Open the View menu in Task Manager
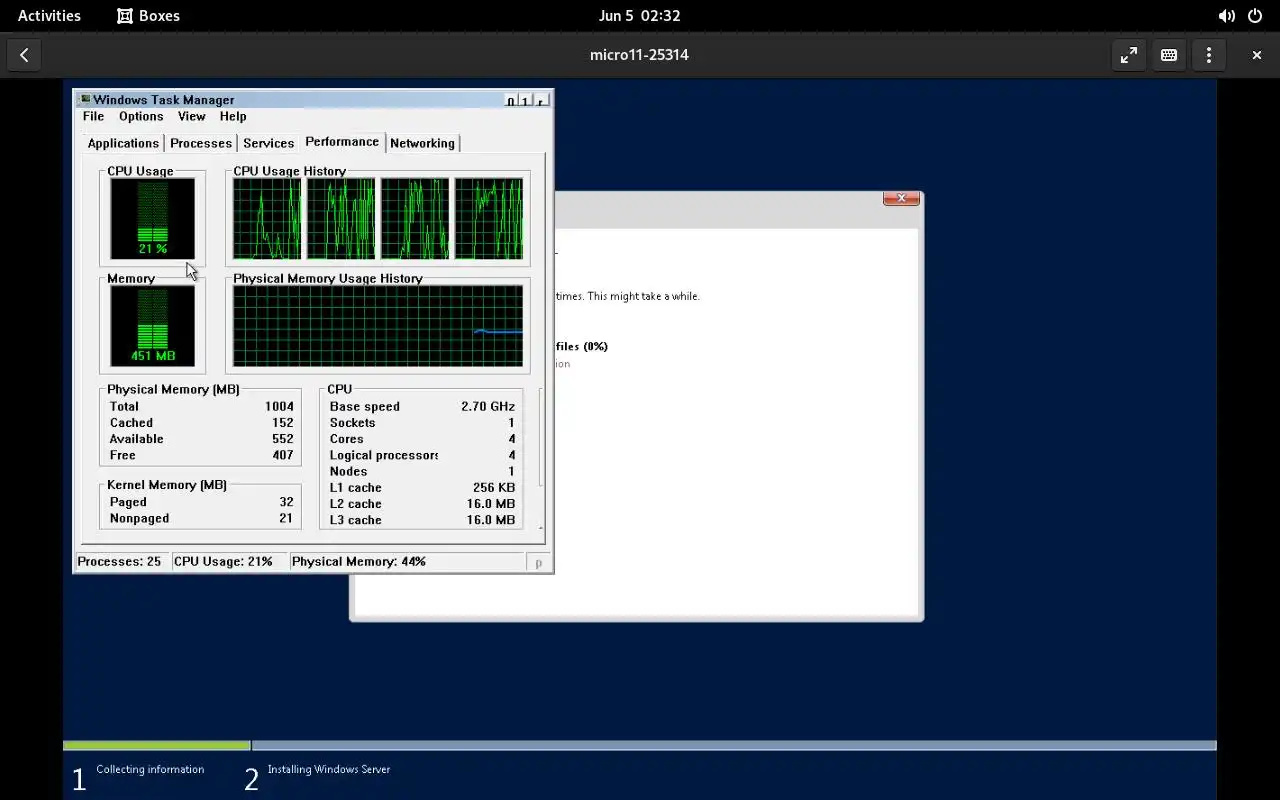 coord(191,117)
